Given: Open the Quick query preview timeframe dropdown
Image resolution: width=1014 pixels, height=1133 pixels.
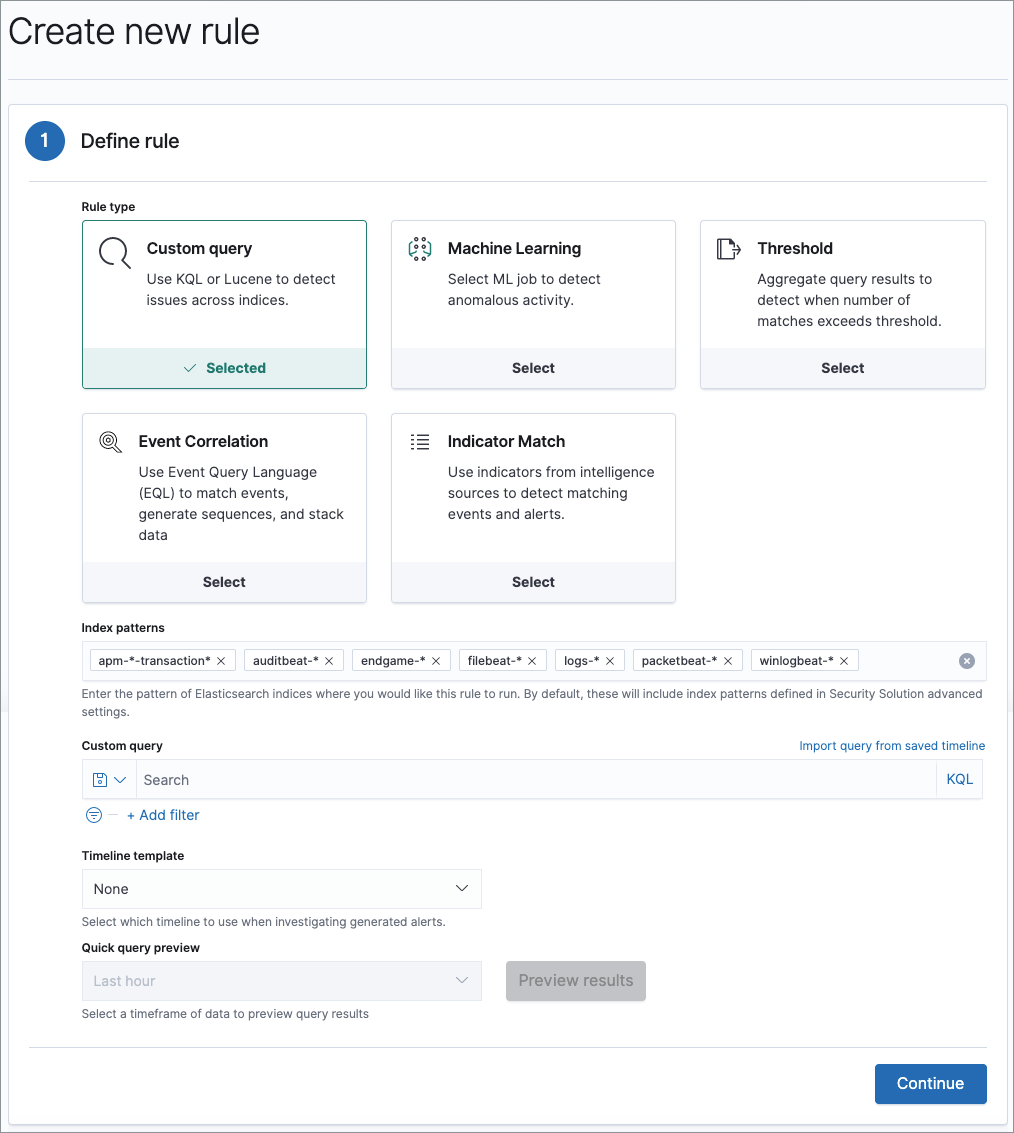Looking at the screenshot, I should coord(281,981).
